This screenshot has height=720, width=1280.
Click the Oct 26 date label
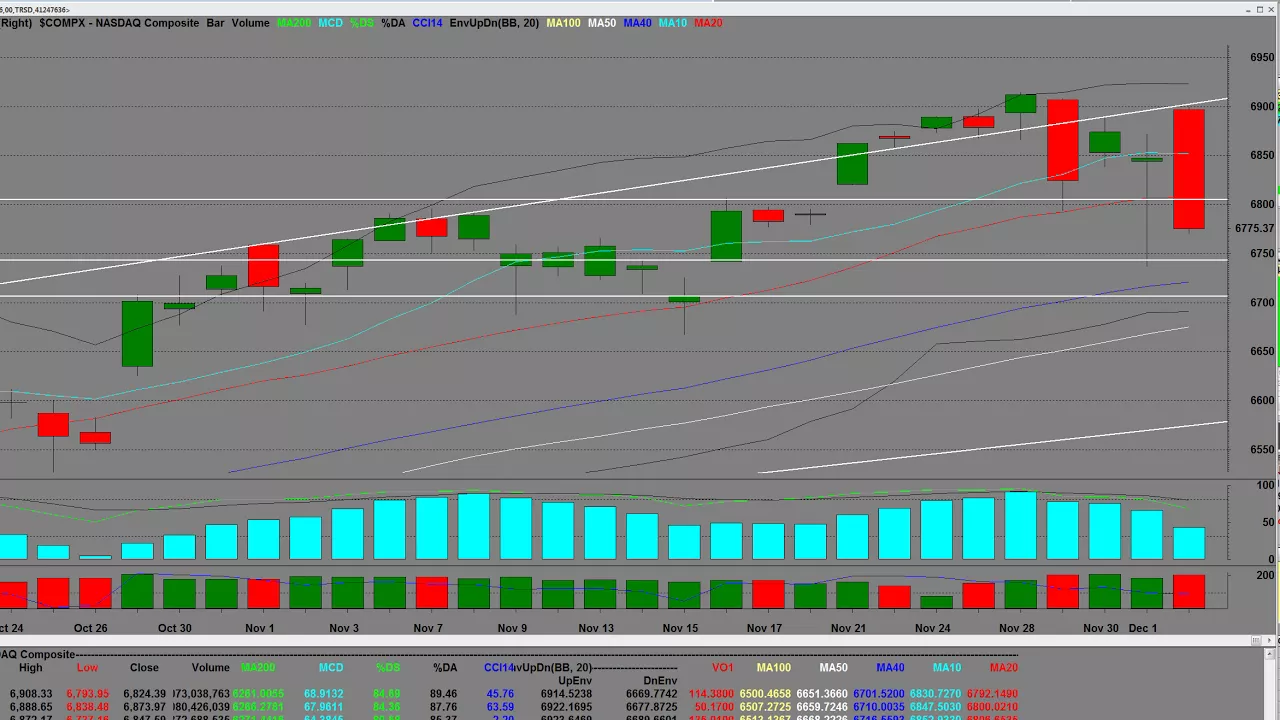pyautogui.click(x=90, y=628)
